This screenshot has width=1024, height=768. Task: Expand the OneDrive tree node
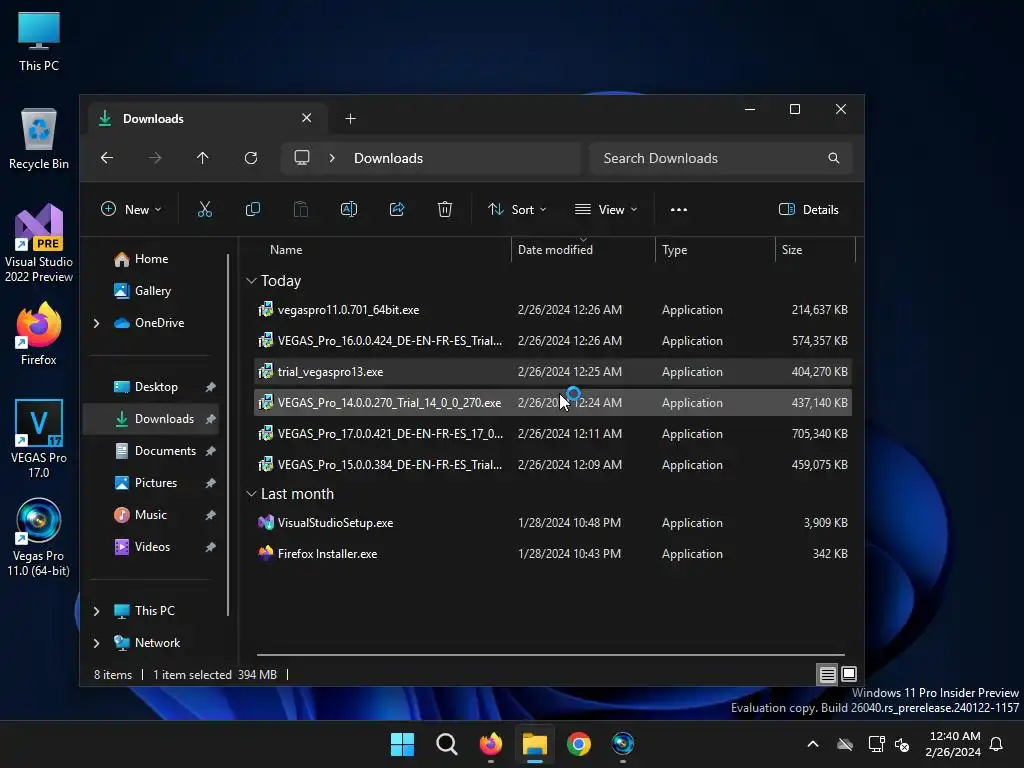[x=97, y=323]
